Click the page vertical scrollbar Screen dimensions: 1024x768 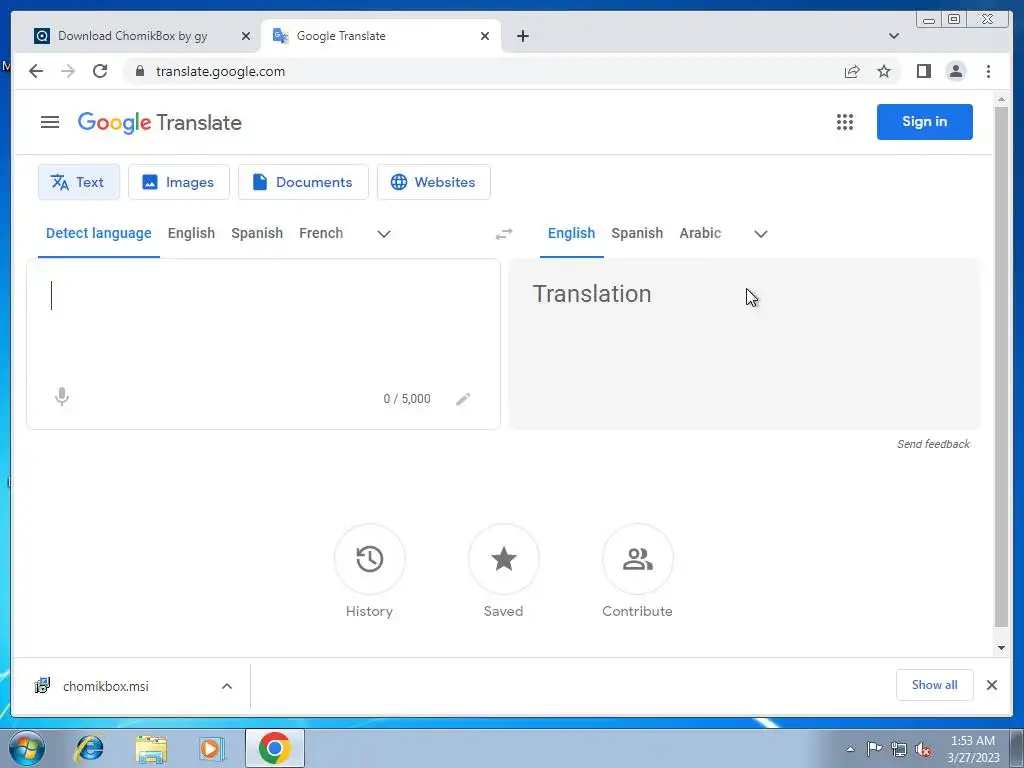point(1000,366)
